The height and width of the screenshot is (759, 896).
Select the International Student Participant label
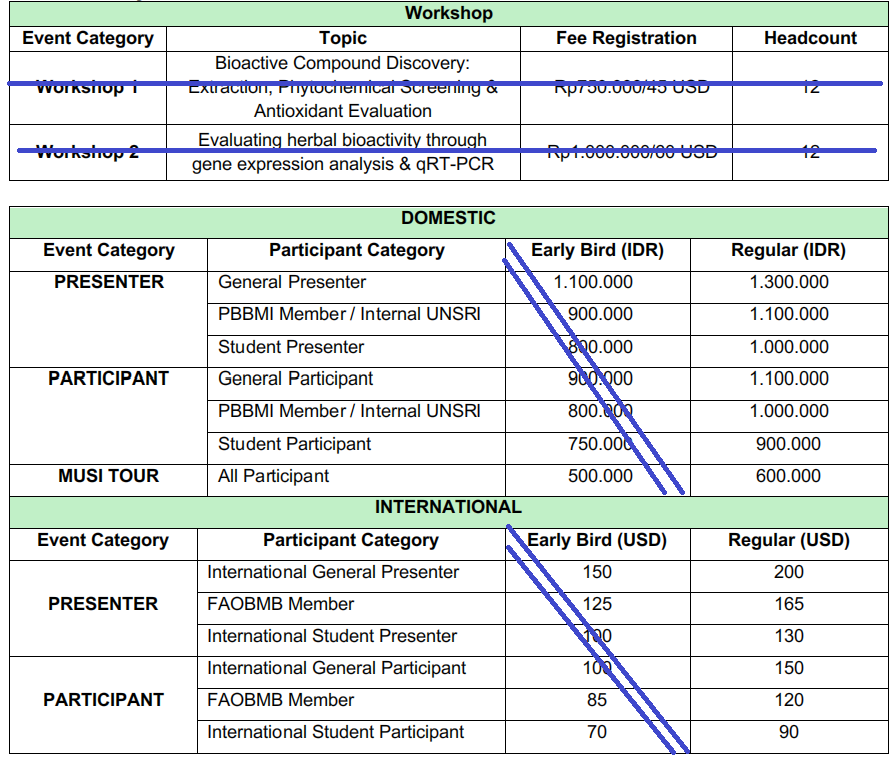coord(335,732)
